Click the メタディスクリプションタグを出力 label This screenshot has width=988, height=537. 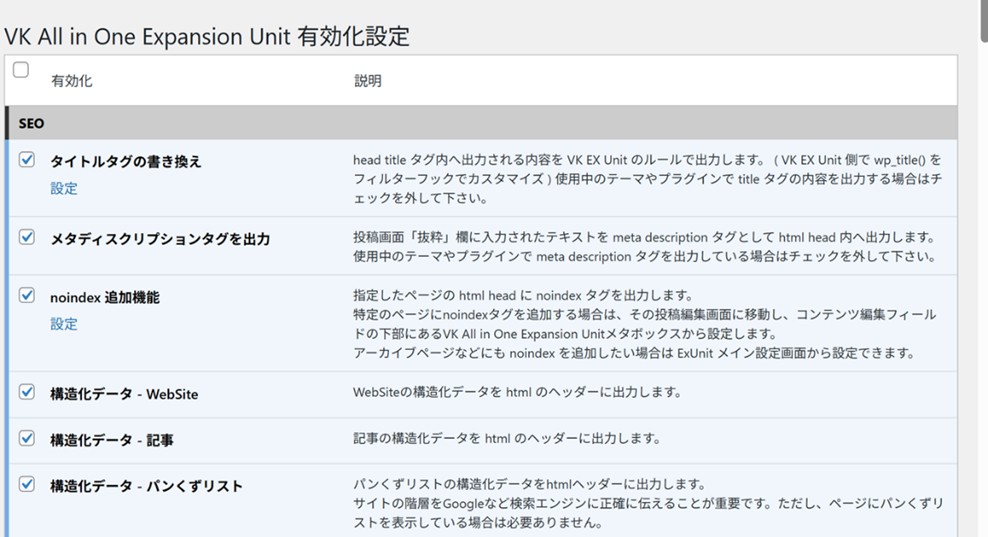(160, 239)
